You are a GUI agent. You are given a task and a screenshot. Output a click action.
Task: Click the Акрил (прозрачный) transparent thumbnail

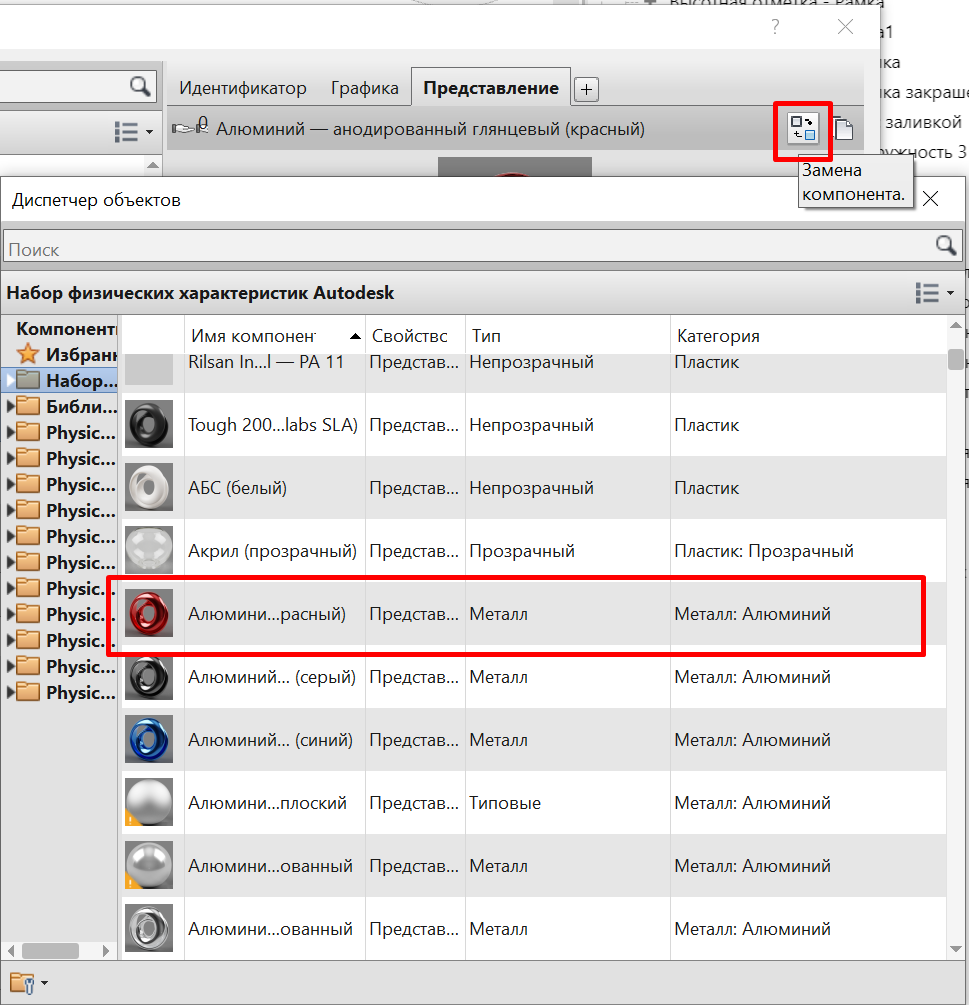point(149,550)
